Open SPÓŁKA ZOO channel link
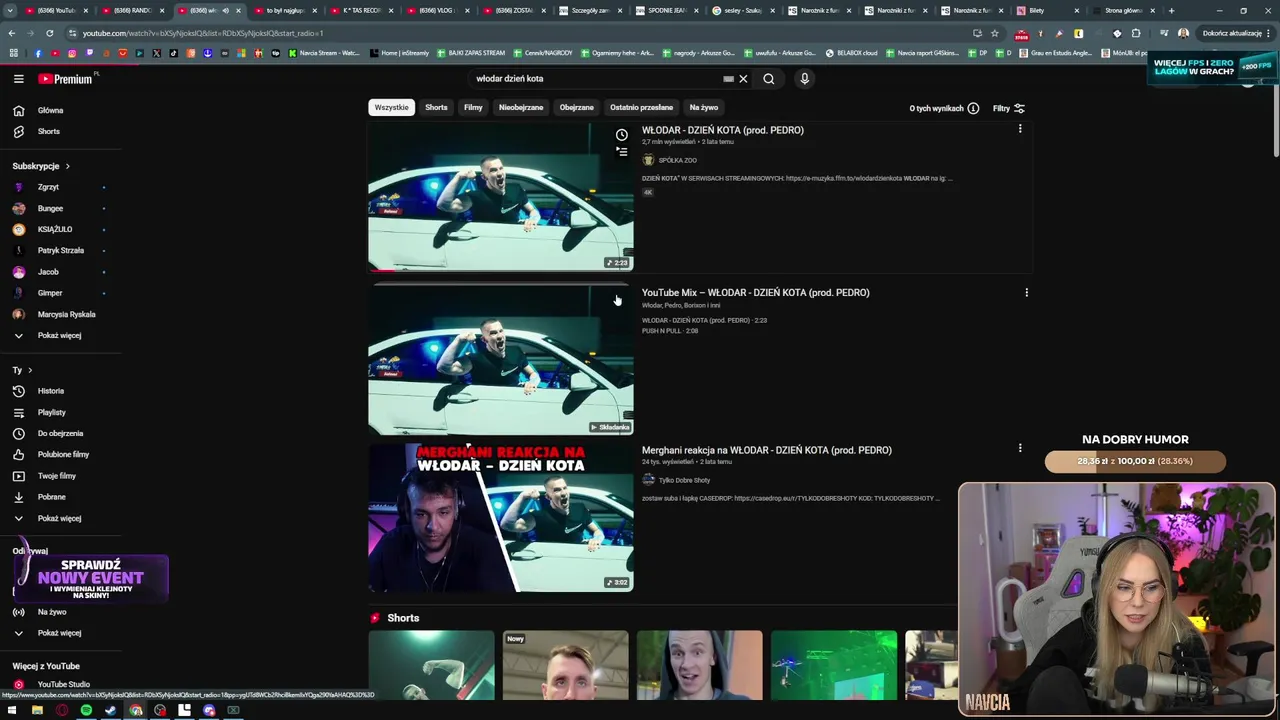 [677, 160]
